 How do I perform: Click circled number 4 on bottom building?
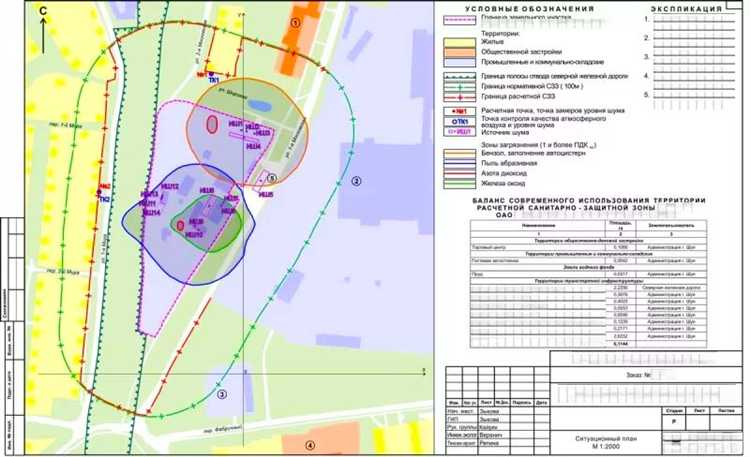[x=310, y=445]
